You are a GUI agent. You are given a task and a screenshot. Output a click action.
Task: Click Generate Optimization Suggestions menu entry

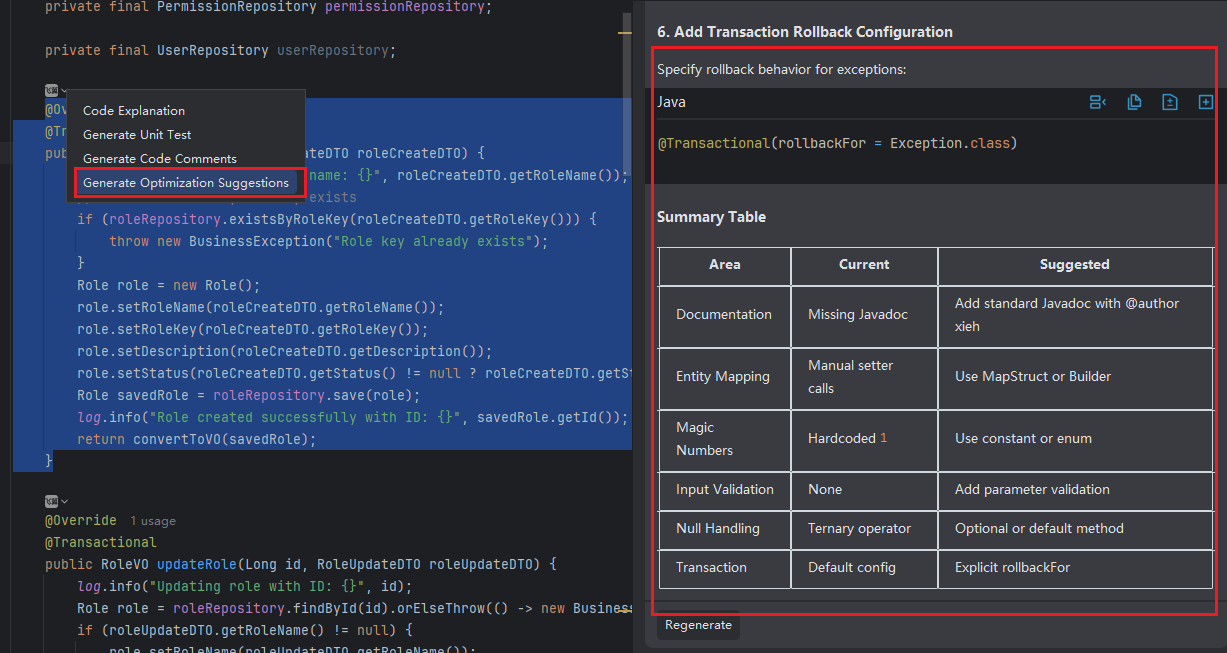186,183
